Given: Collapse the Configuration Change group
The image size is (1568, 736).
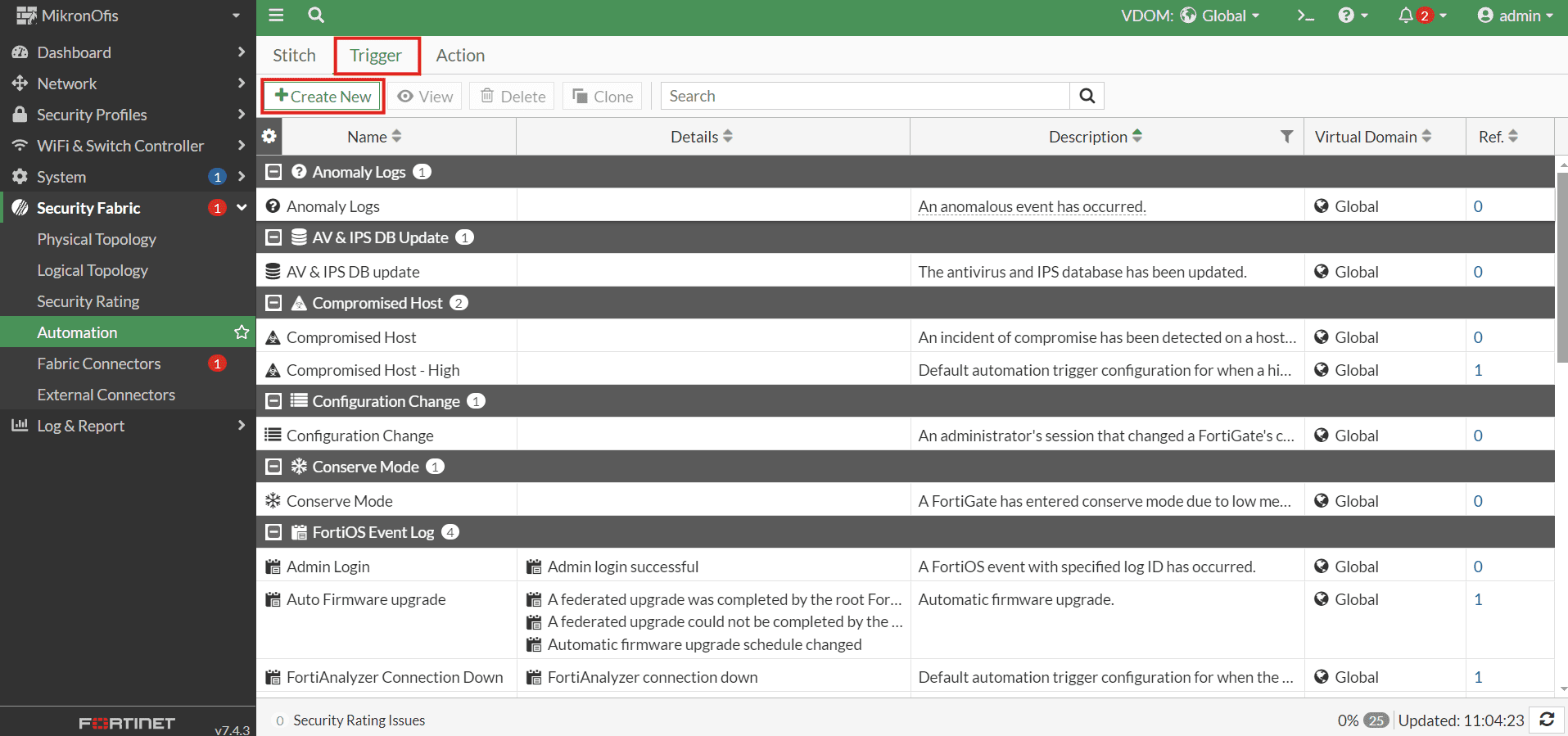Looking at the screenshot, I should coord(274,401).
